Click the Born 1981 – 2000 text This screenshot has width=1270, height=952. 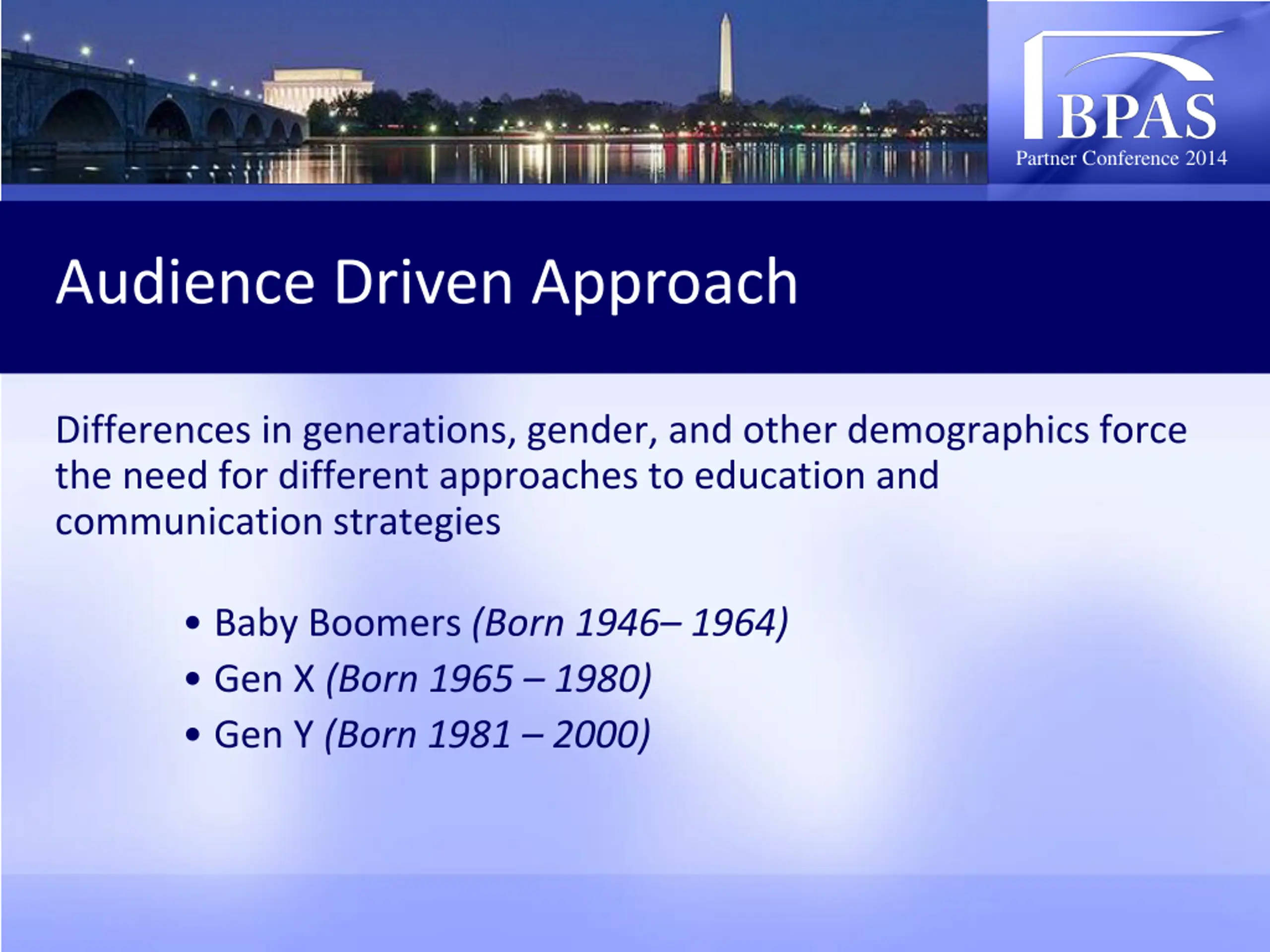click(x=488, y=734)
